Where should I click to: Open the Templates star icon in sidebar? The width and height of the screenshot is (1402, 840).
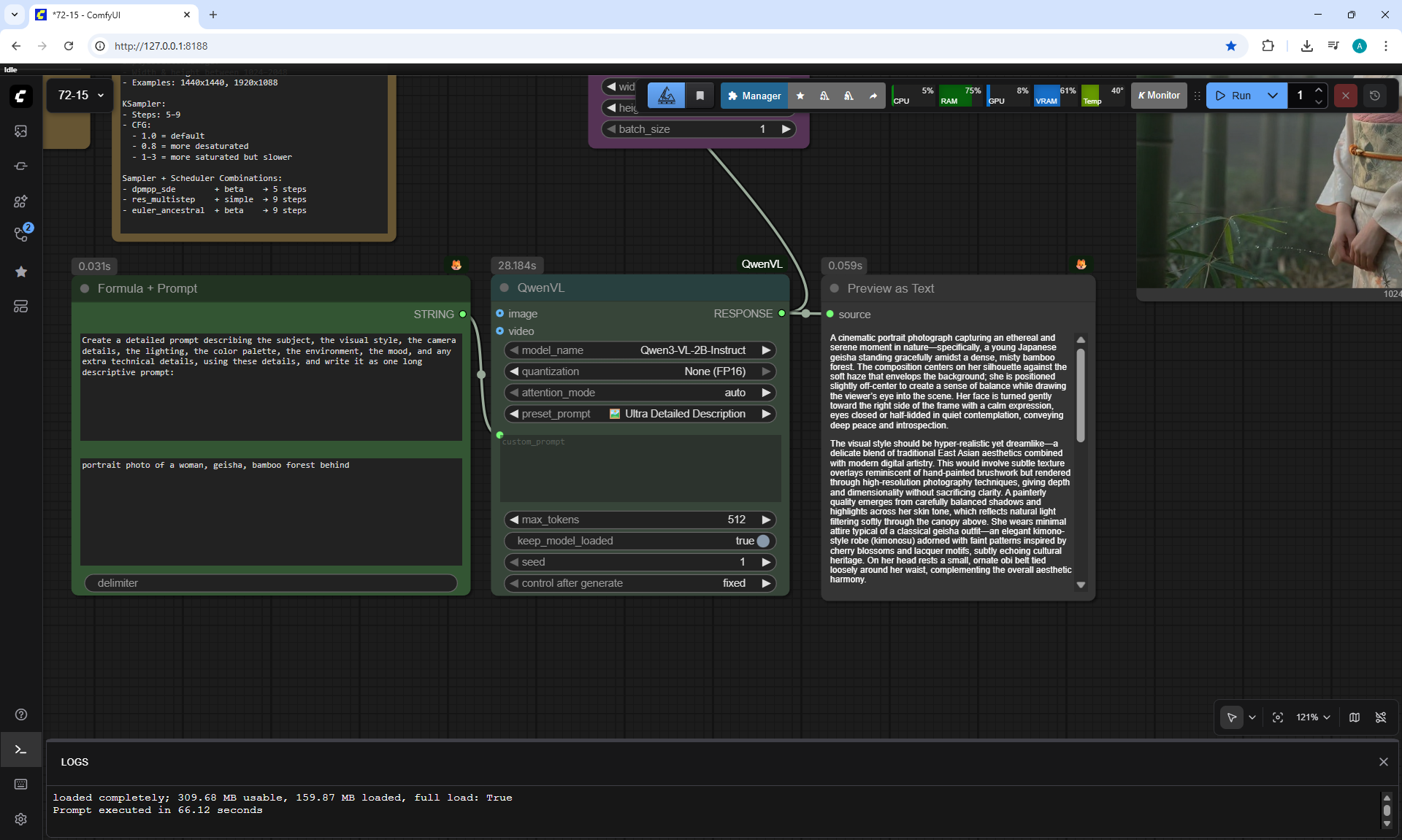click(x=20, y=271)
